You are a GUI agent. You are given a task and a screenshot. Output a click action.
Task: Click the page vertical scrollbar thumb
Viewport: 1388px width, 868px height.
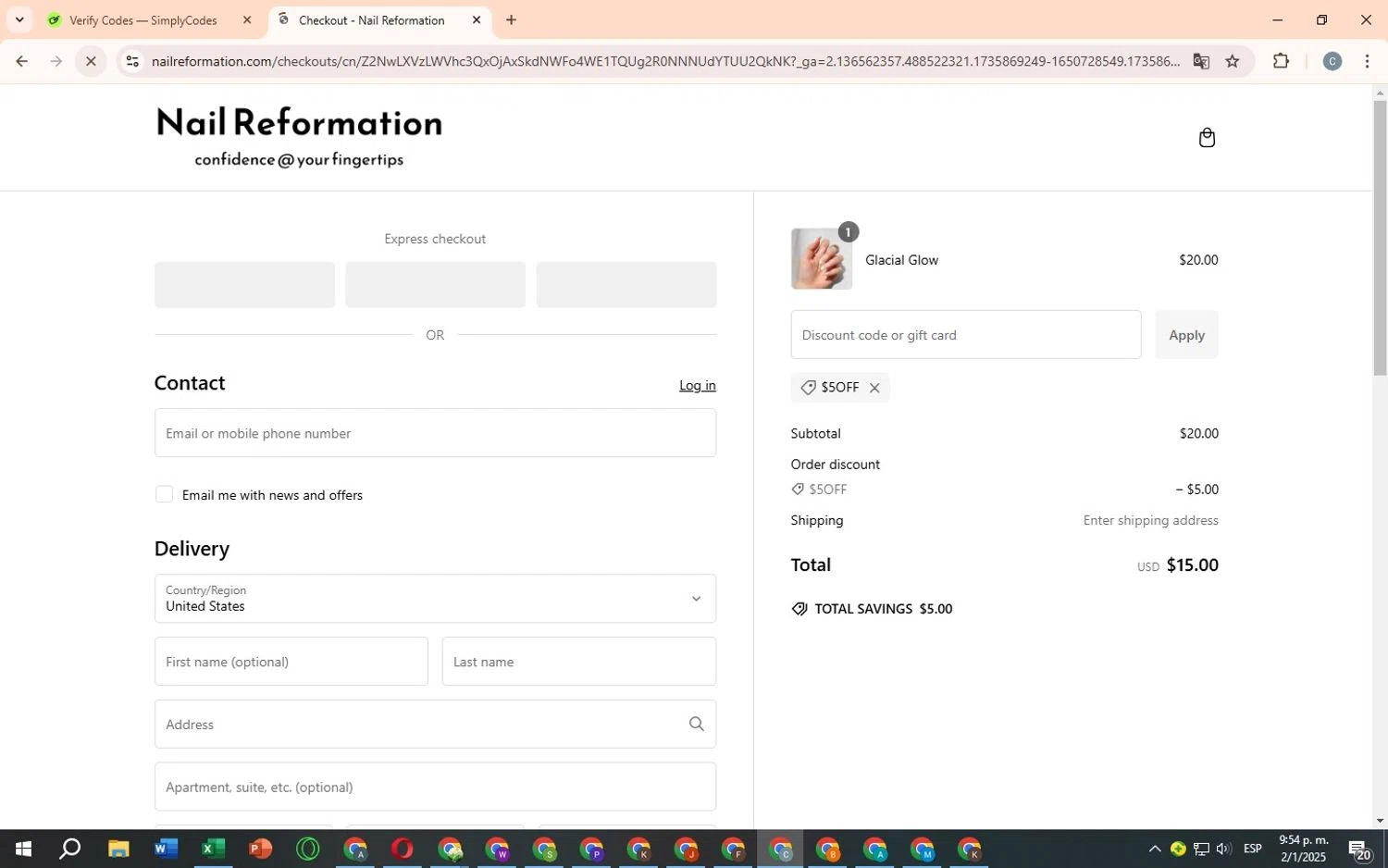coord(1380,238)
